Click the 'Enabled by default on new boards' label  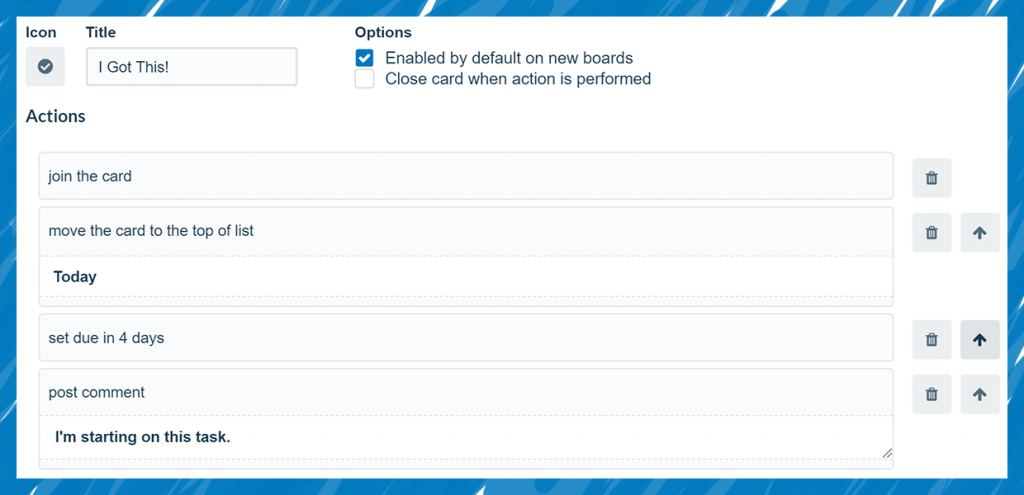point(508,58)
